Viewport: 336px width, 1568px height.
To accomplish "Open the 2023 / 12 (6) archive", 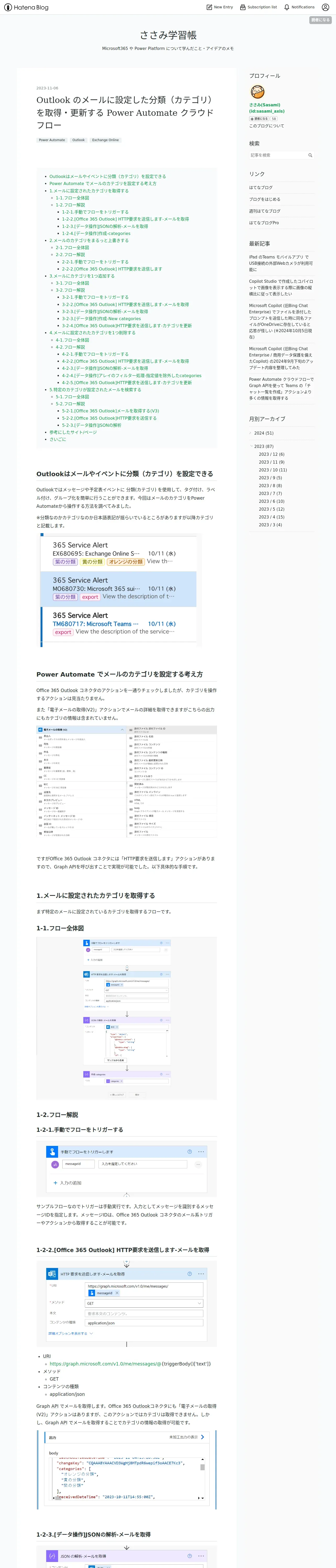I will (x=271, y=454).
